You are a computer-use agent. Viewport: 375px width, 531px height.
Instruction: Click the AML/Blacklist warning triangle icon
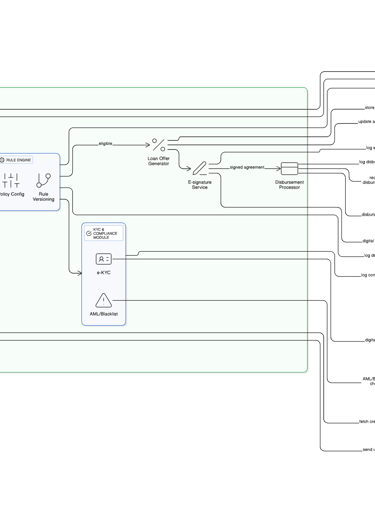click(104, 300)
